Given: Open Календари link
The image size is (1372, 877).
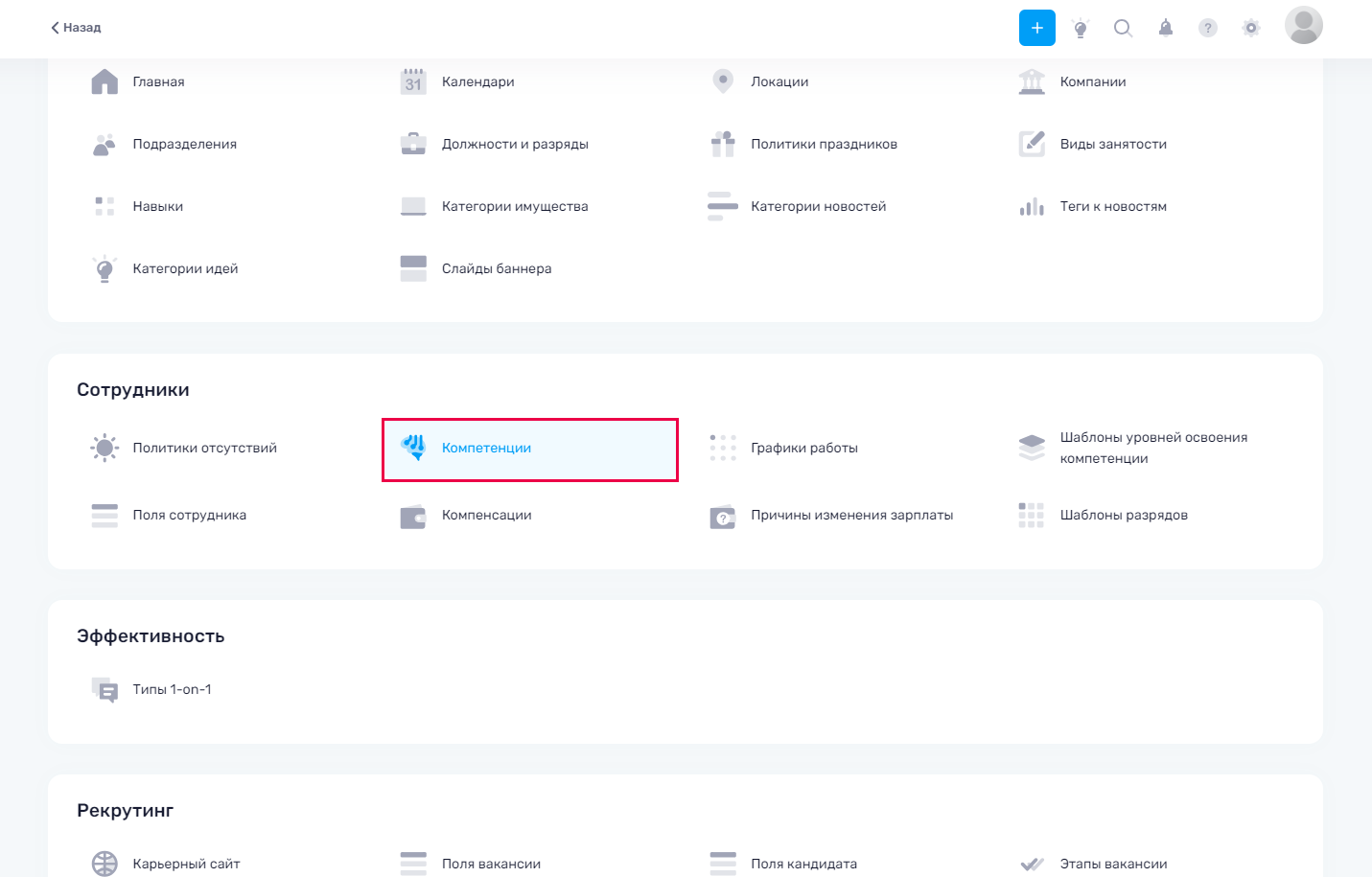Looking at the screenshot, I should pyautogui.click(x=478, y=81).
